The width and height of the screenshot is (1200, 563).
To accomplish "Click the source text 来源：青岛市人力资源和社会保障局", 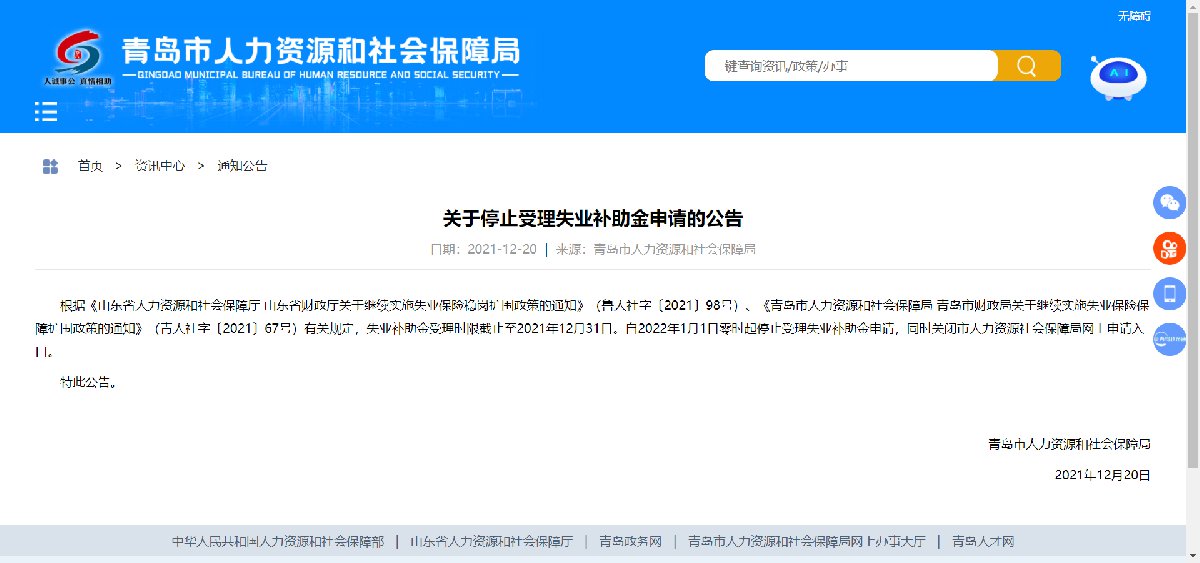I will point(655,249).
